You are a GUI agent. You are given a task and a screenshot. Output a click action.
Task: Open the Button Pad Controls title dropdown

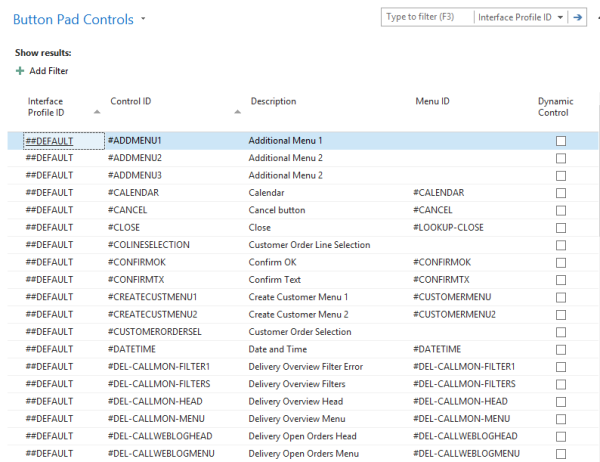click(144, 19)
